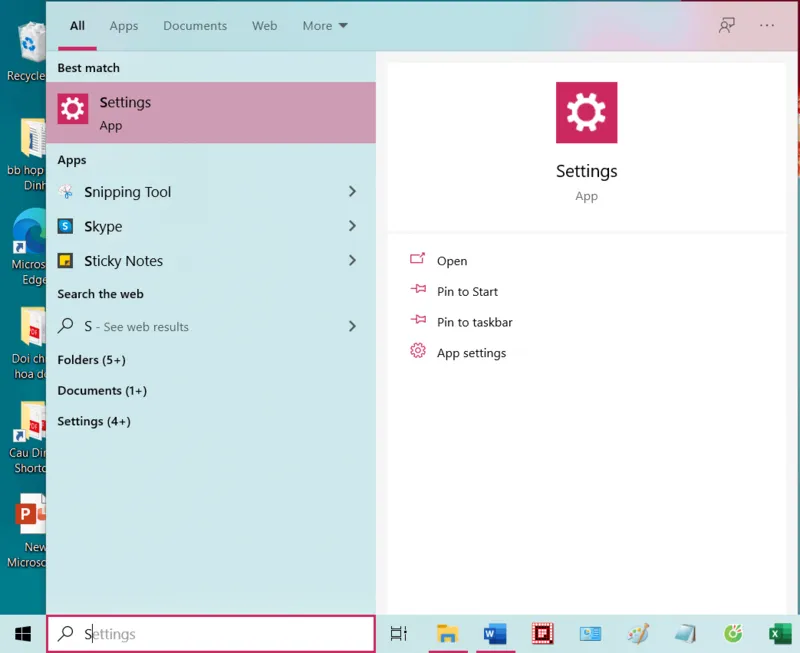The image size is (800, 653).
Task: Switch to the Apps tab
Action: coord(124,26)
